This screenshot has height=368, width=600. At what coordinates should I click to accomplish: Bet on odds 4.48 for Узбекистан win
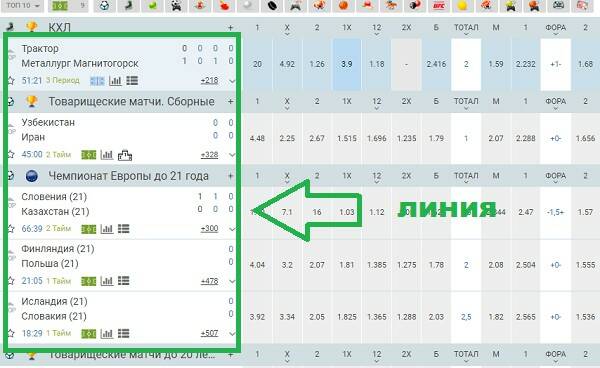pyautogui.click(x=257, y=138)
